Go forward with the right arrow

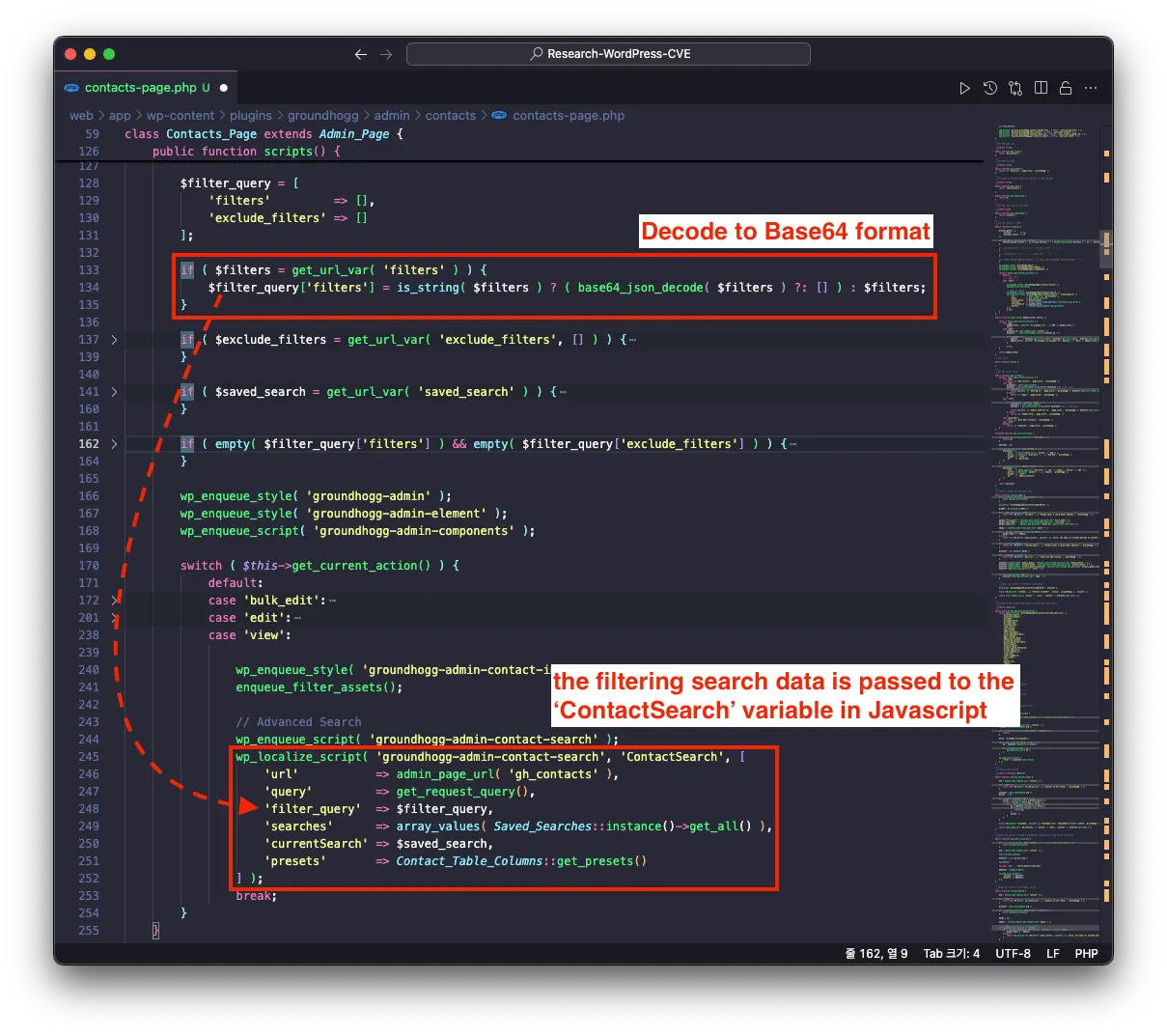pos(386,54)
